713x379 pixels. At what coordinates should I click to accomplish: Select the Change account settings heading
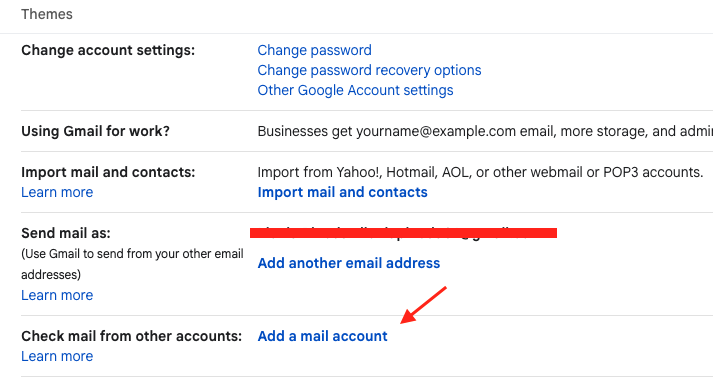(108, 50)
